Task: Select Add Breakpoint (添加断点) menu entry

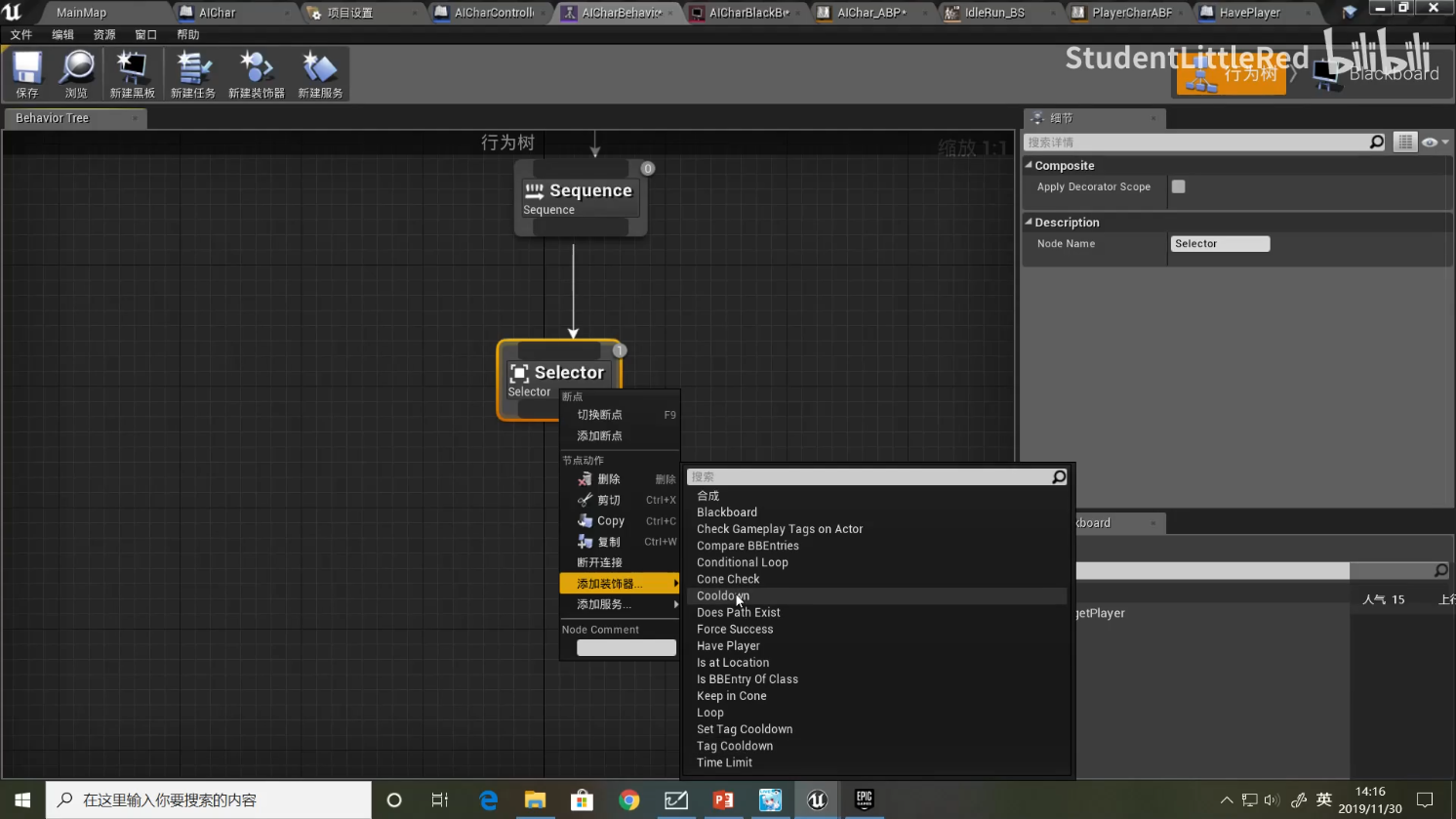Action: [x=620, y=436]
